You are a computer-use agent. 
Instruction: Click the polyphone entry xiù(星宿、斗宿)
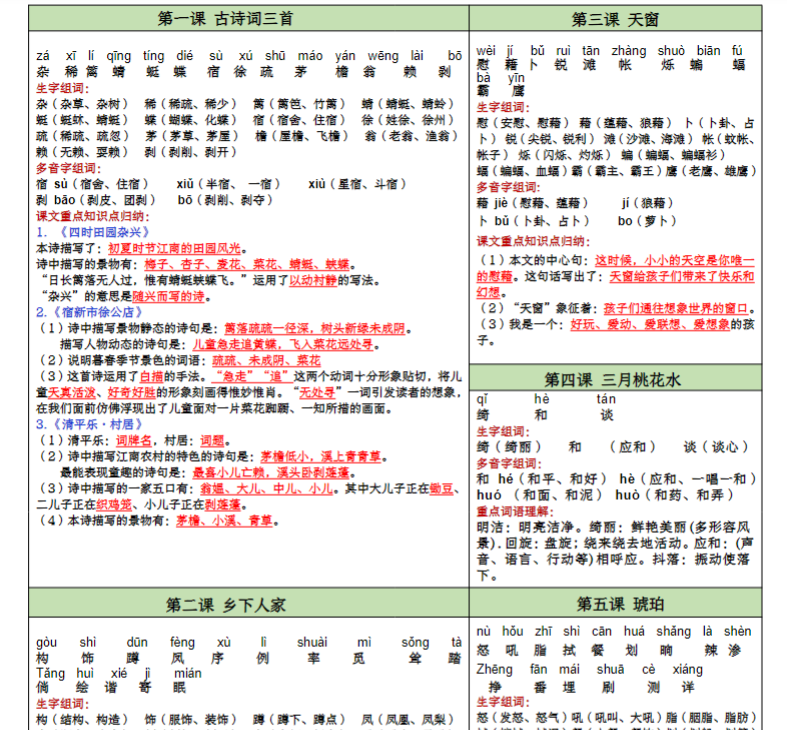click(x=357, y=184)
